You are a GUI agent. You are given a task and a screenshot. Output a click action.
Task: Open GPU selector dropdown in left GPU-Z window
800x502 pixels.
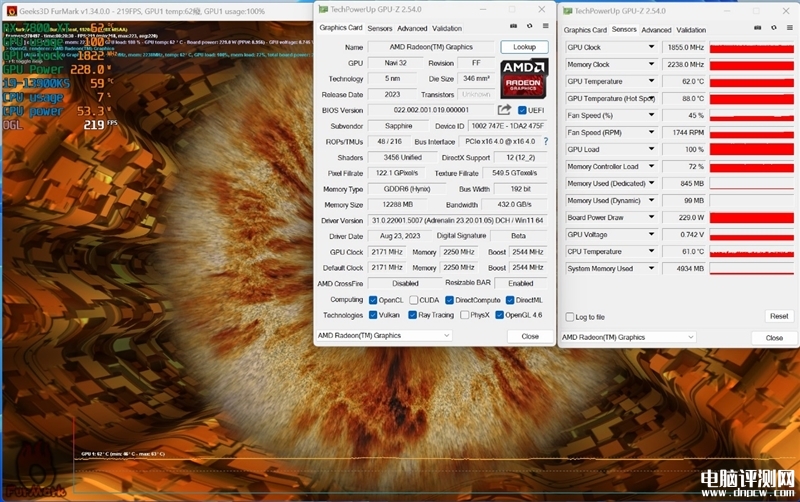(x=384, y=336)
